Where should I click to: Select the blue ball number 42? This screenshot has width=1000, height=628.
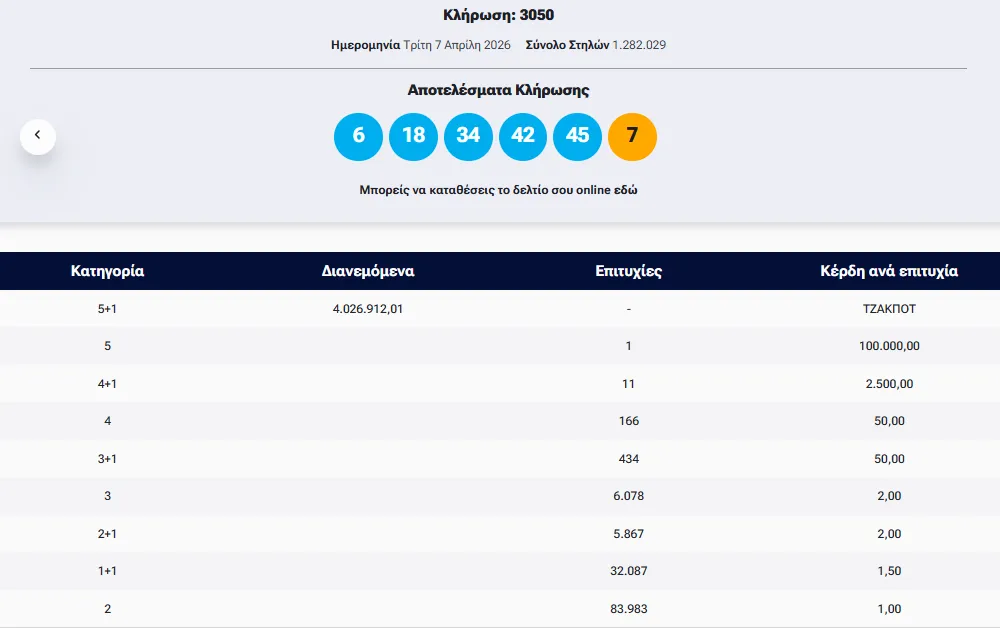[x=523, y=136]
